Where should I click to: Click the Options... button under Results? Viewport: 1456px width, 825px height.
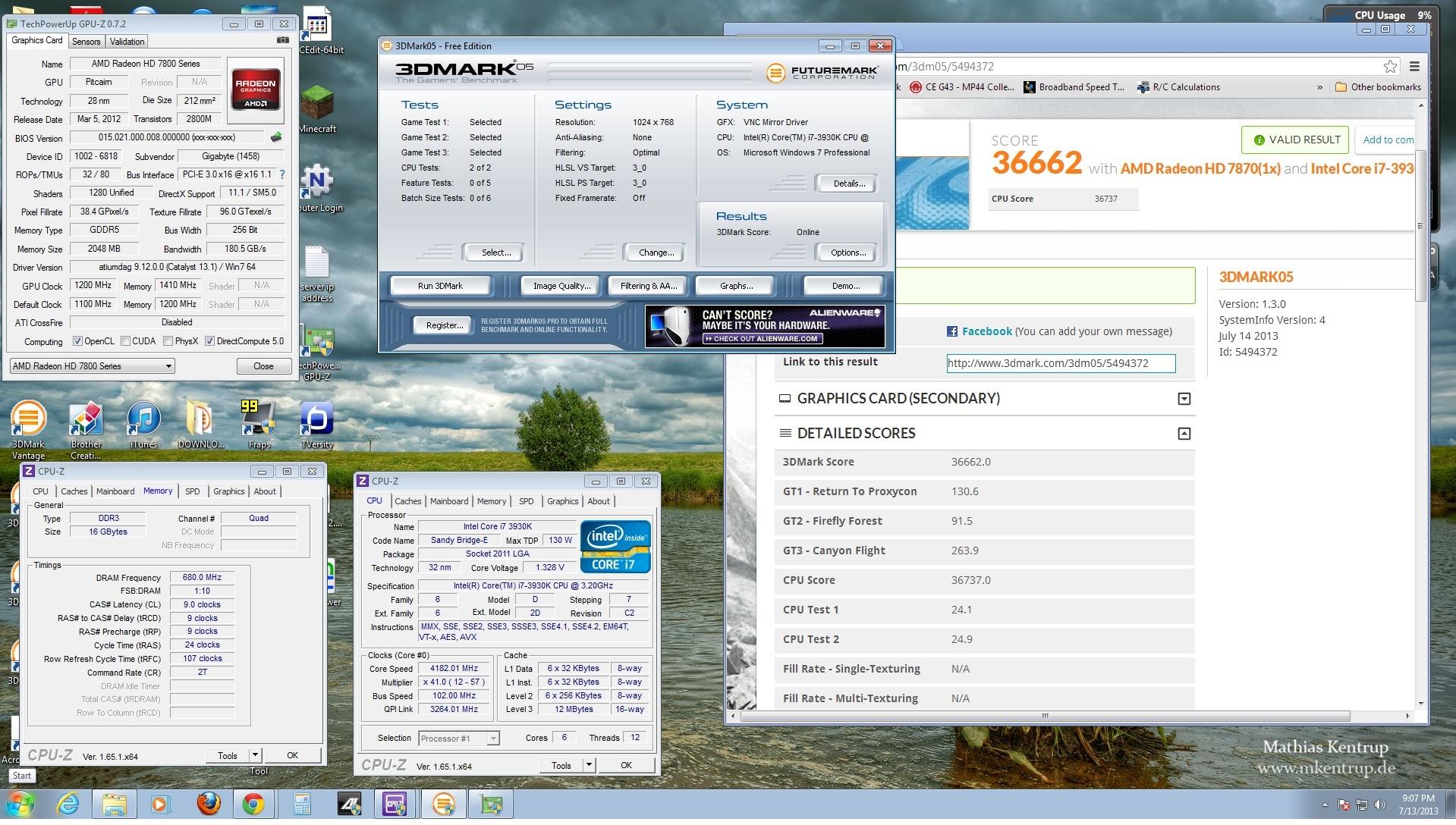(x=847, y=253)
